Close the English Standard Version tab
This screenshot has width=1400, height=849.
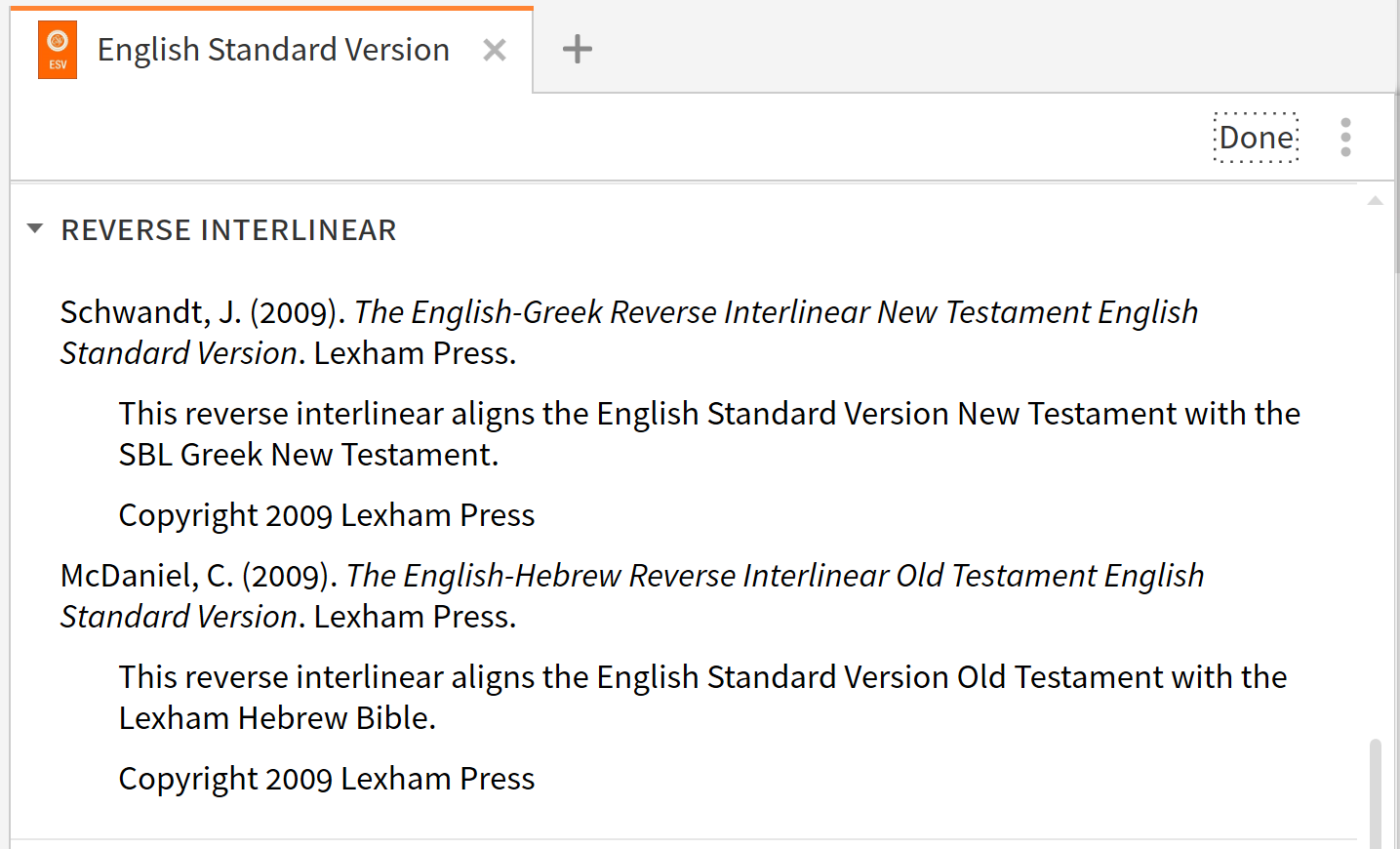click(495, 50)
